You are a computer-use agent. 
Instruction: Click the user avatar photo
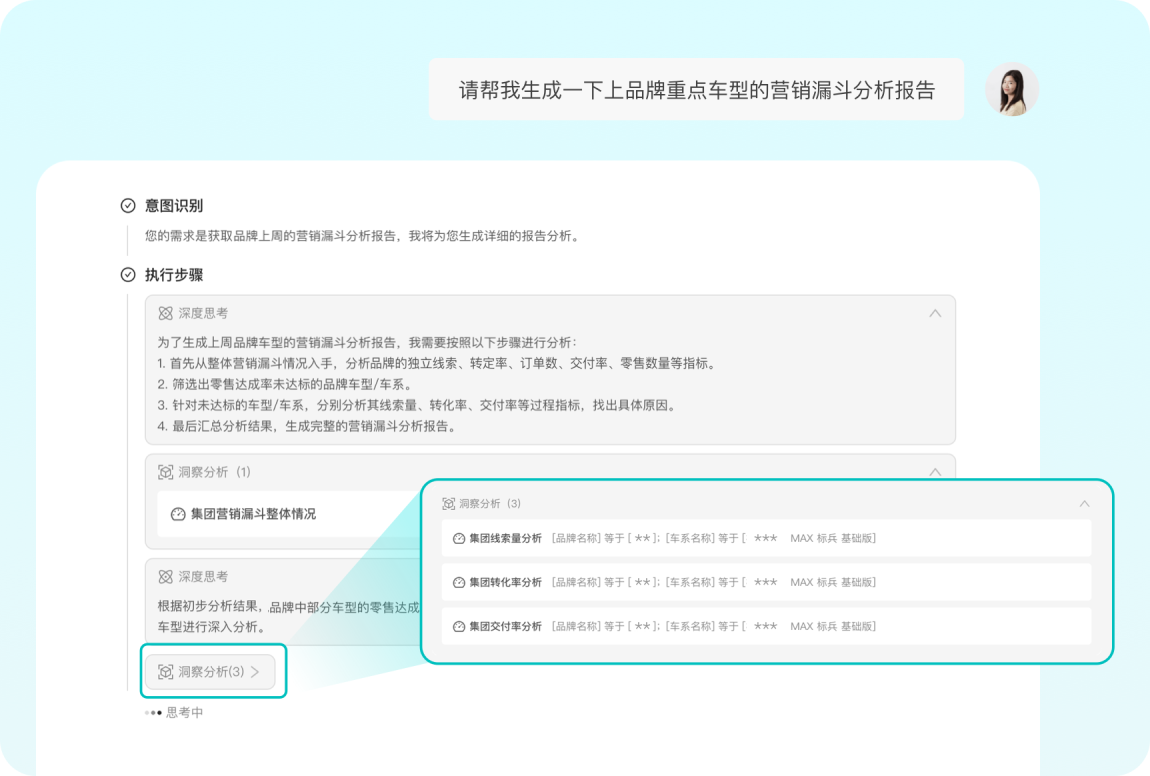[x=1012, y=89]
